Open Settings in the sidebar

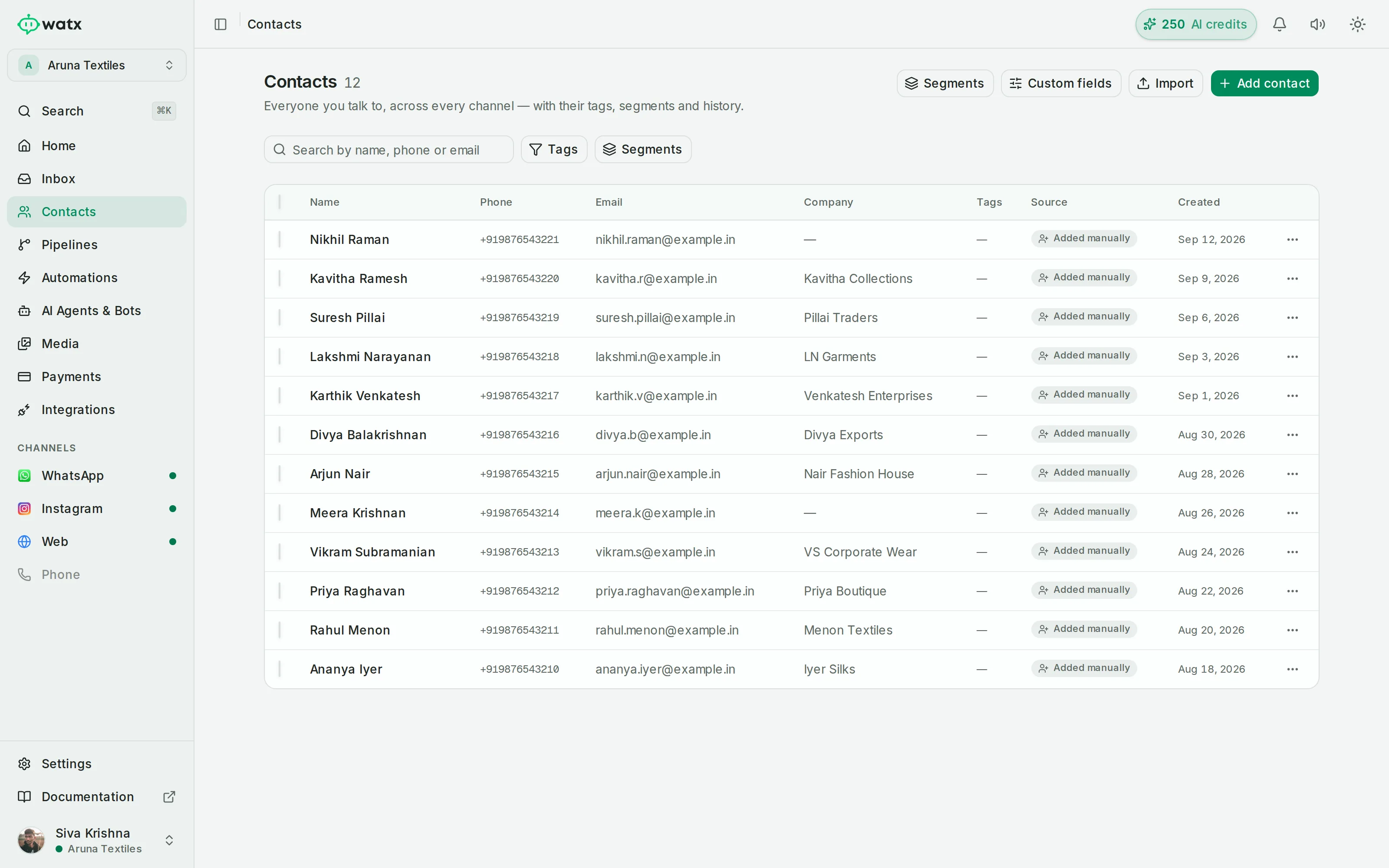point(96,763)
